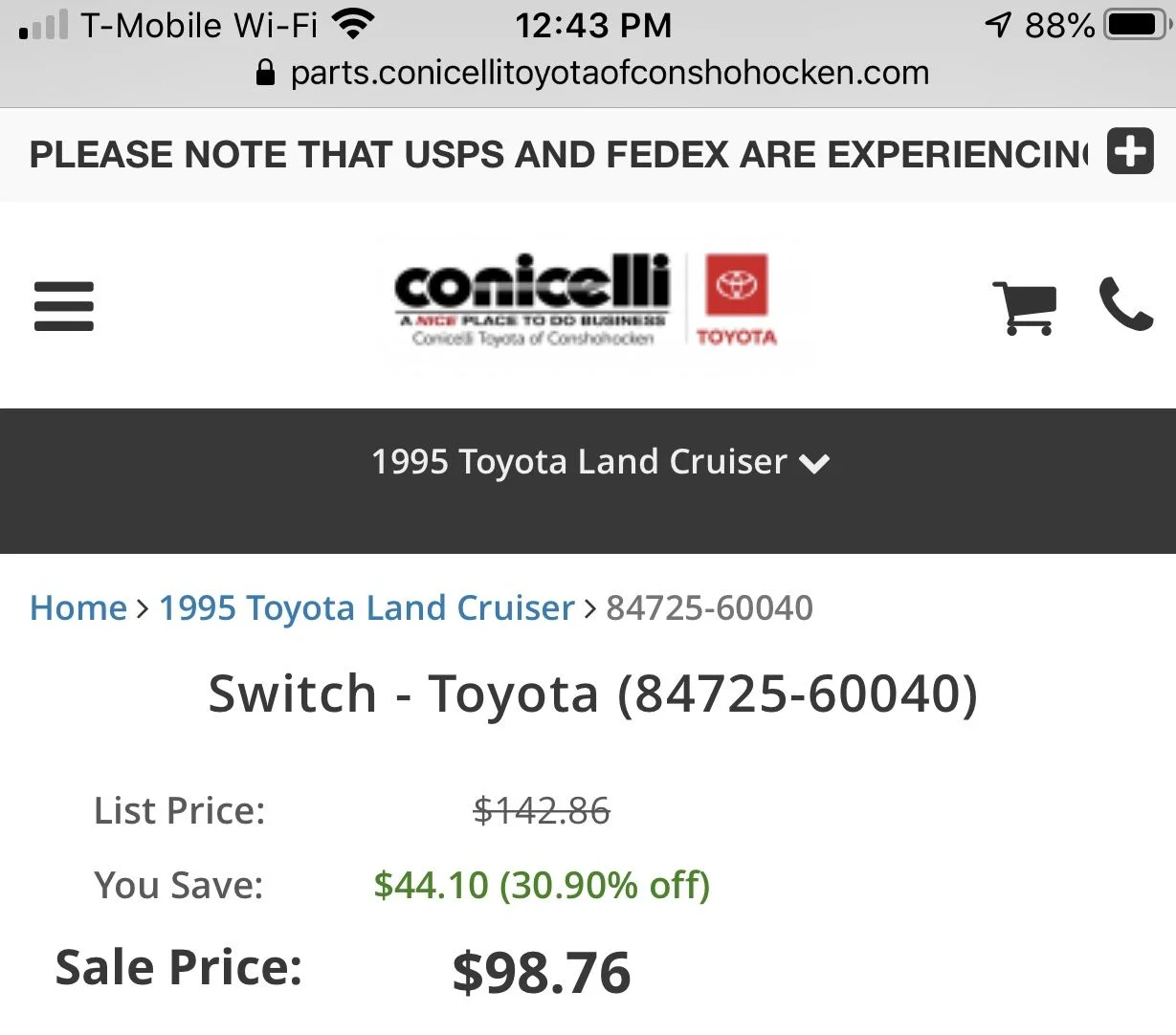Tap the Wi-Fi status icon

353,24
